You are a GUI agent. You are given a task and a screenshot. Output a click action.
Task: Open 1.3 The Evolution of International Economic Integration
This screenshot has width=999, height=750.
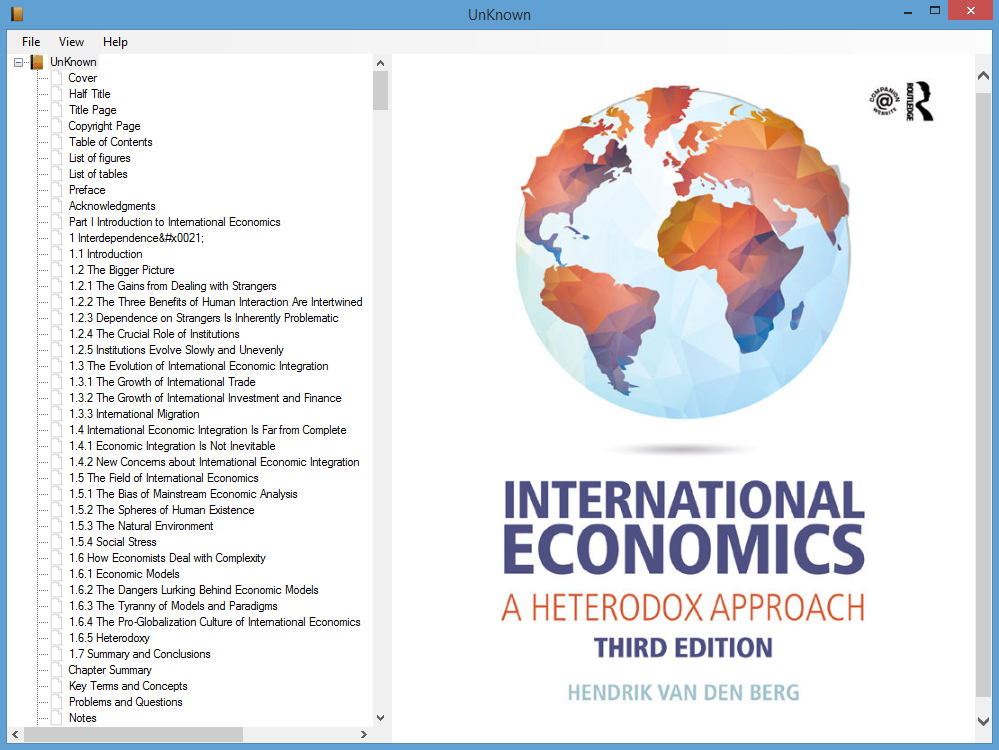tap(199, 366)
